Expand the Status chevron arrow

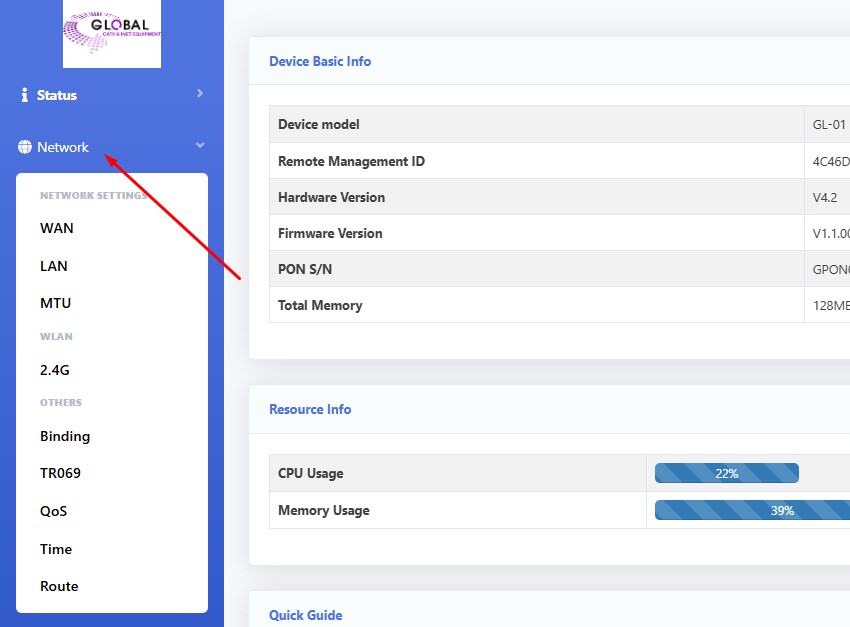click(x=200, y=93)
